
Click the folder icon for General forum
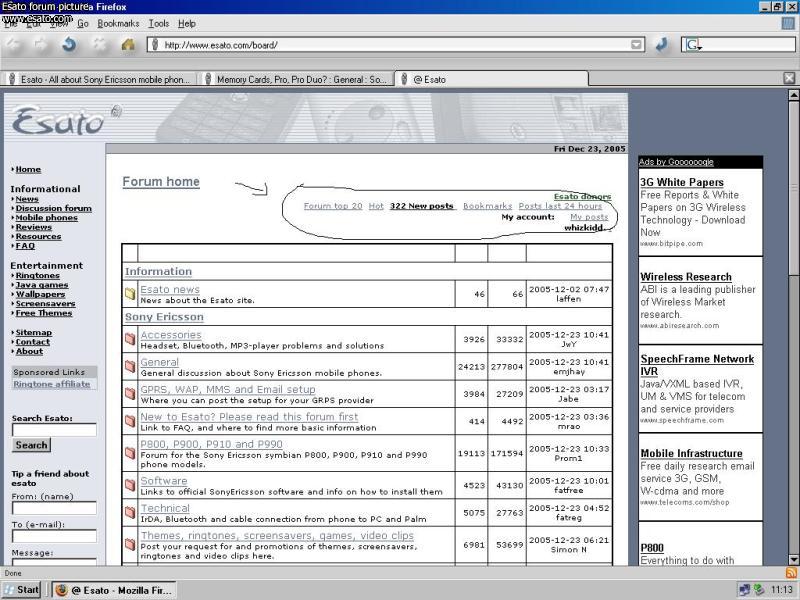point(130,366)
